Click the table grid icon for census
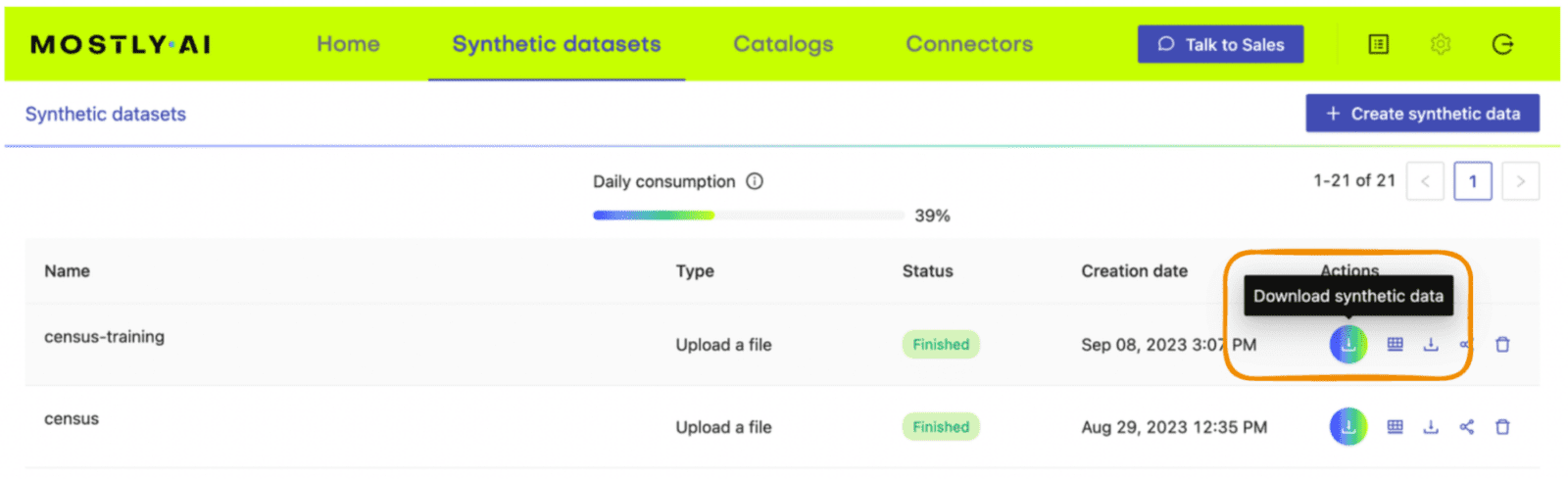The width and height of the screenshot is (1568, 479). click(1395, 427)
